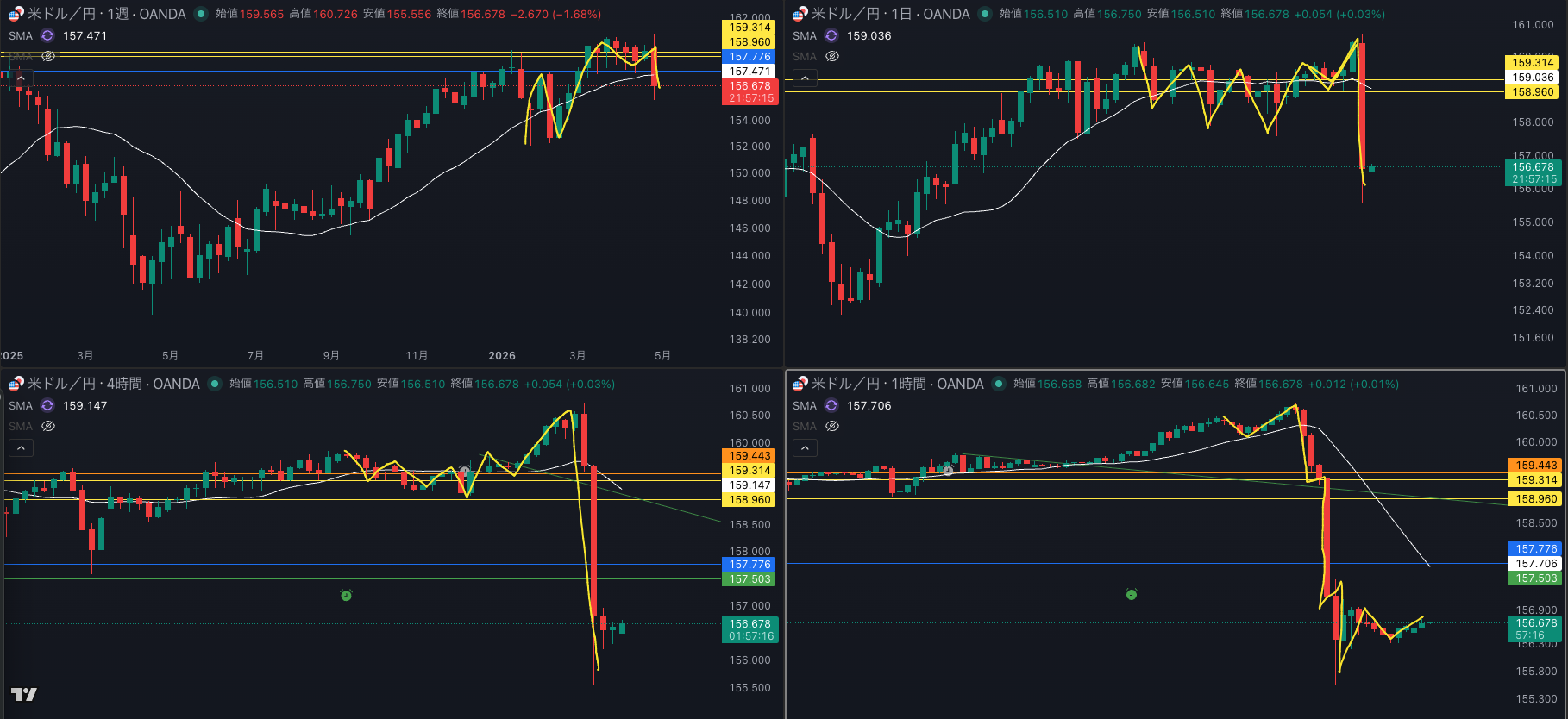Image resolution: width=1568 pixels, height=719 pixels.
Task: Show the hidden SMA on daily chart
Action: pos(832,56)
